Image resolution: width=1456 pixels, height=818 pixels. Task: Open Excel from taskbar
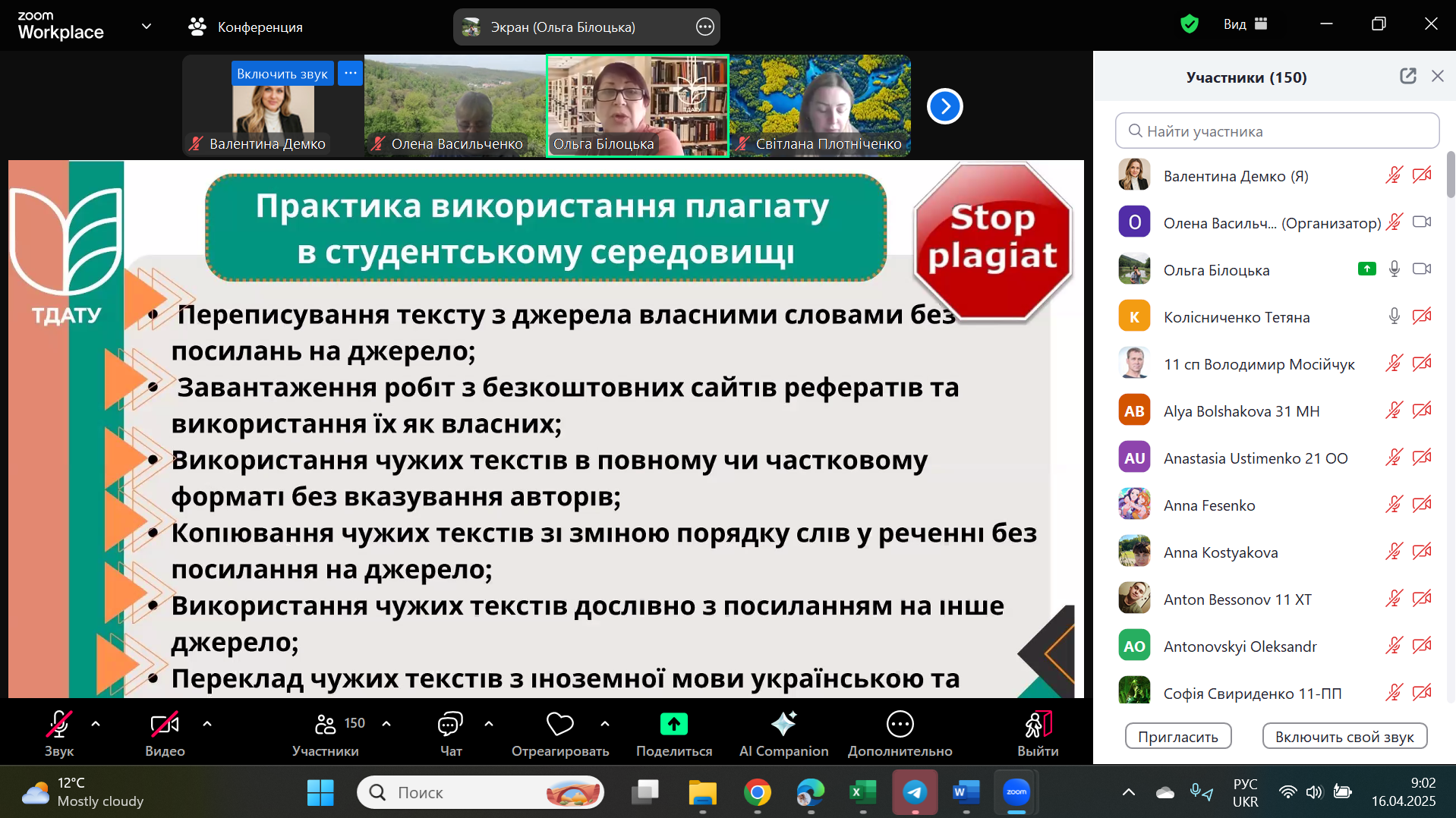[x=862, y=792]
